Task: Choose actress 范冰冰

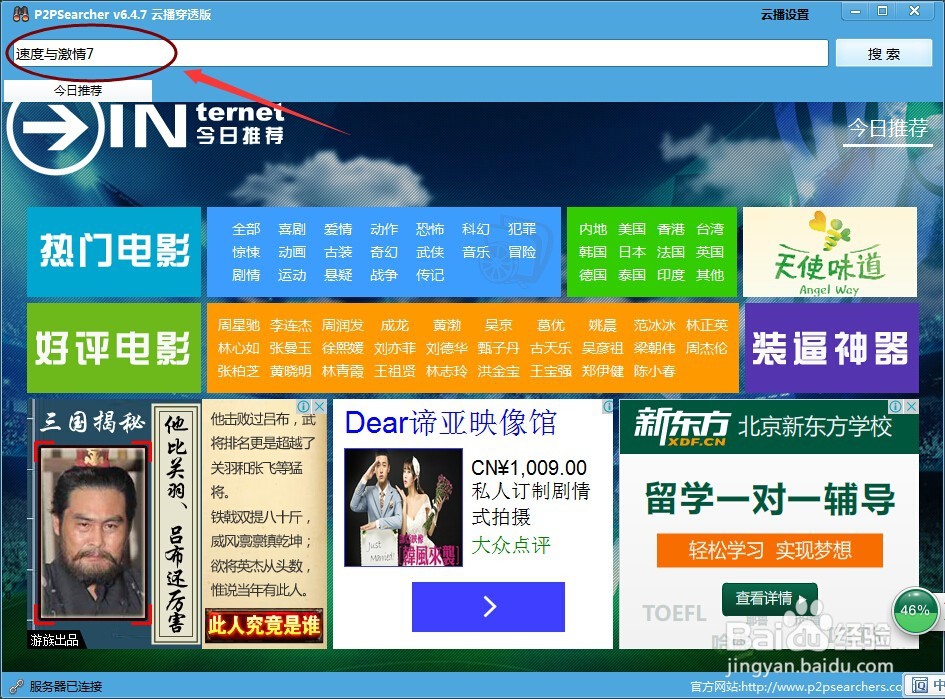Action: [x=655, y=325]
